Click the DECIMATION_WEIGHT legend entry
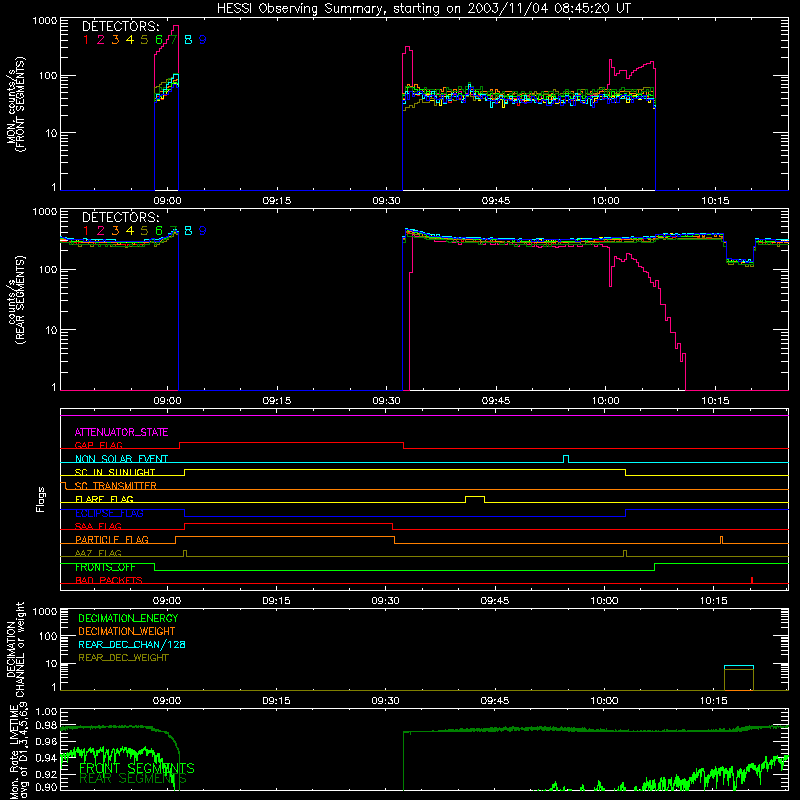 tap(127, 632)
